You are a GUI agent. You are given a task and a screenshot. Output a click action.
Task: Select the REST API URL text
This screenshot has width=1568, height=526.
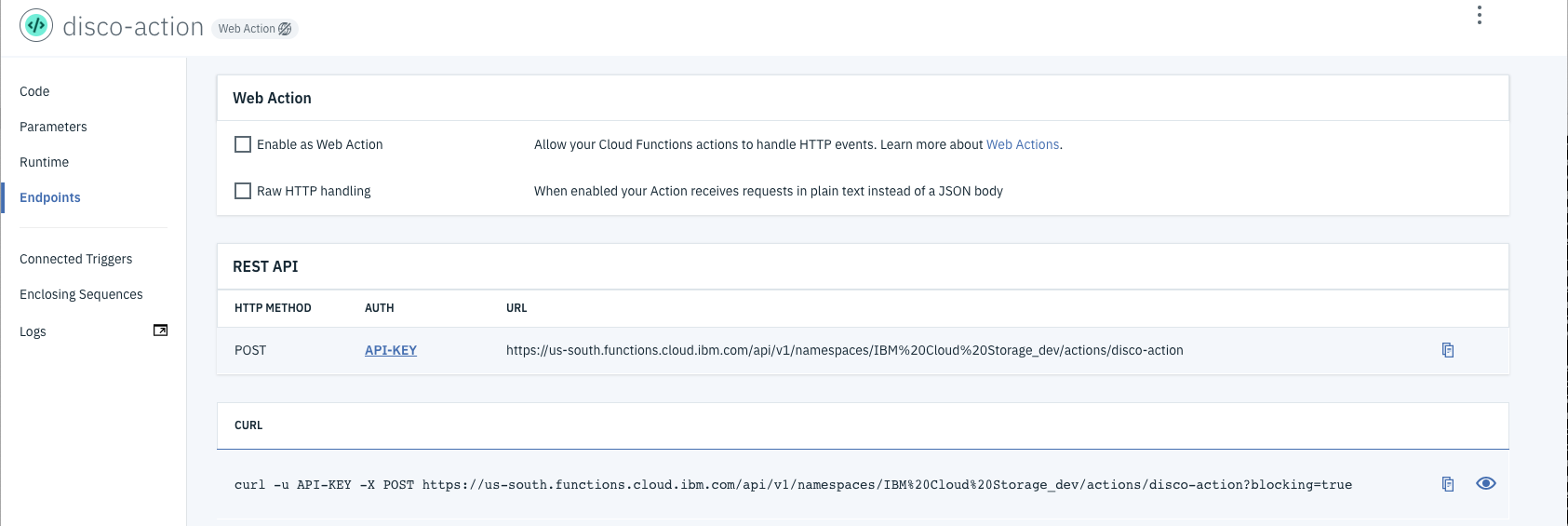[845, 350]
